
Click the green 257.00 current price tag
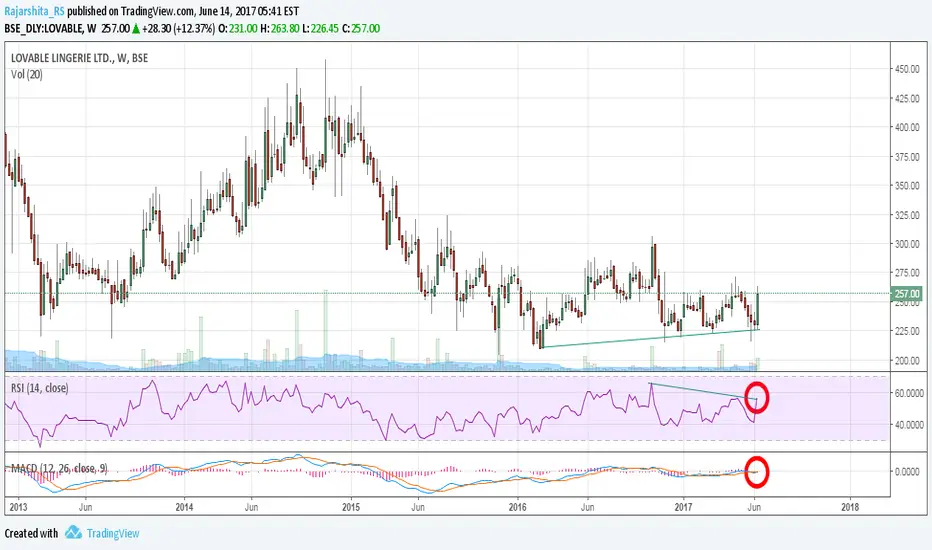coord(907,294)
